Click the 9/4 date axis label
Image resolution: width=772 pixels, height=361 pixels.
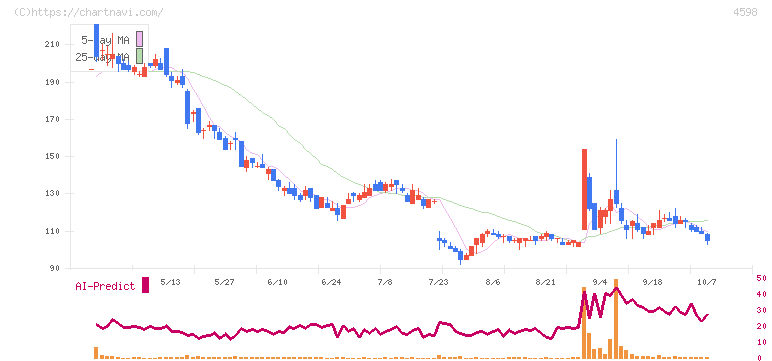point(600,282)
